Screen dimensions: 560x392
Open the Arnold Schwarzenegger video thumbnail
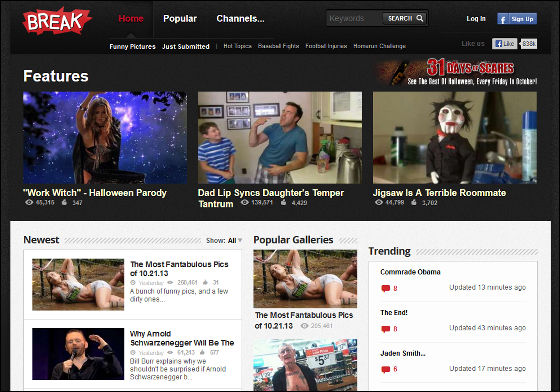[78, 354]
